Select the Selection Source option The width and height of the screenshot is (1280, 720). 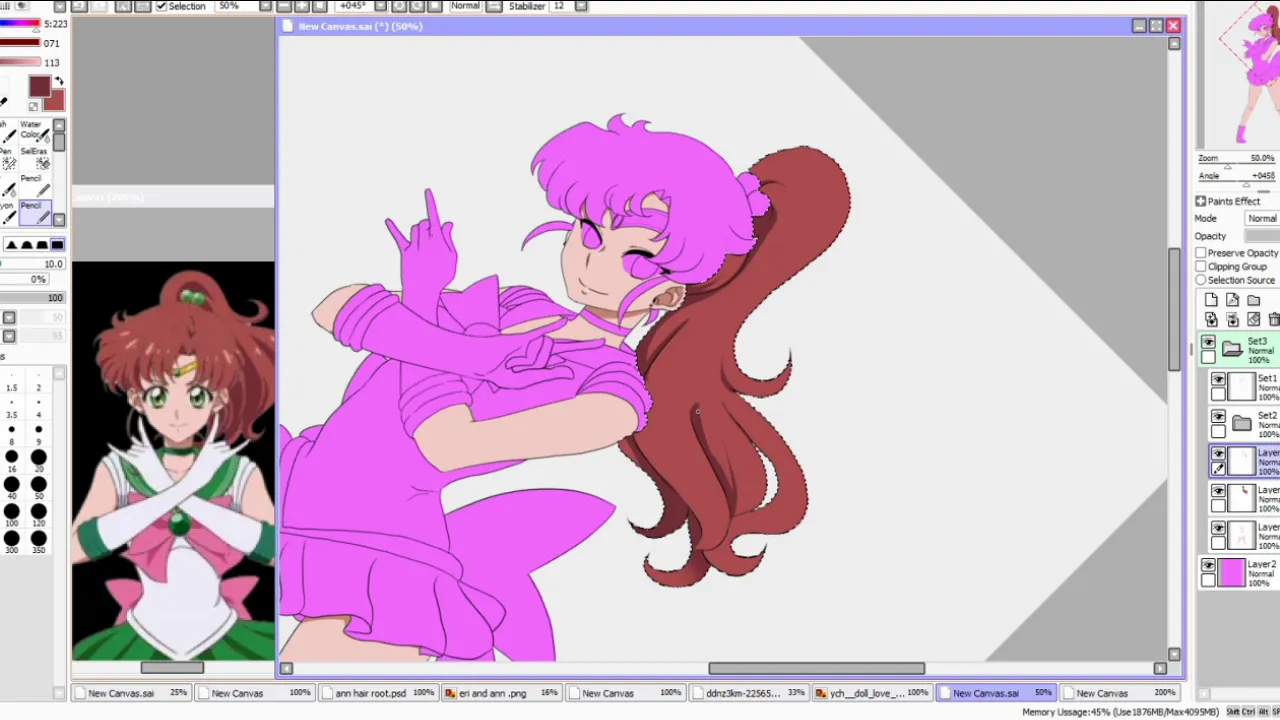1201,280
